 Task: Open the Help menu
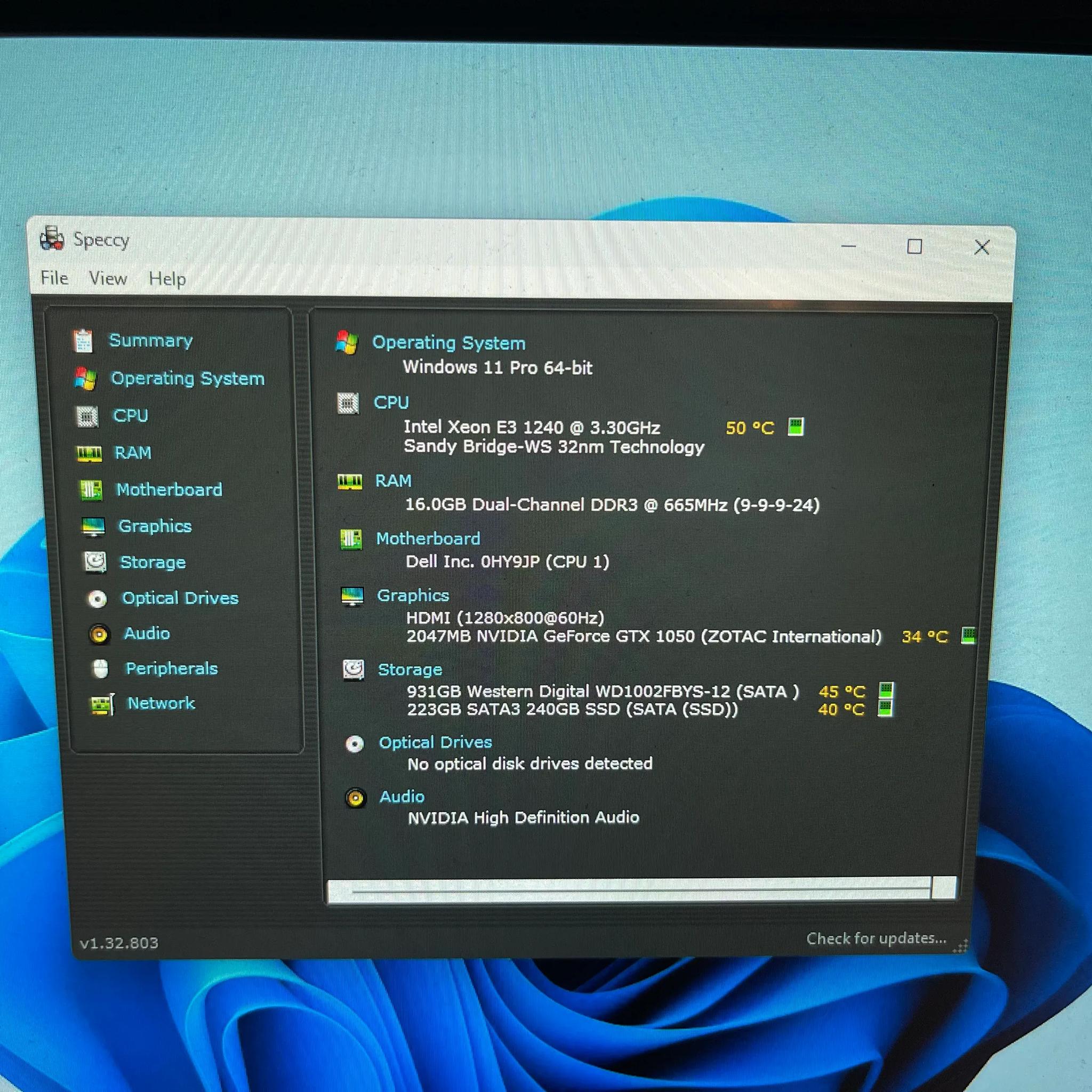click(x=167, y=279)
